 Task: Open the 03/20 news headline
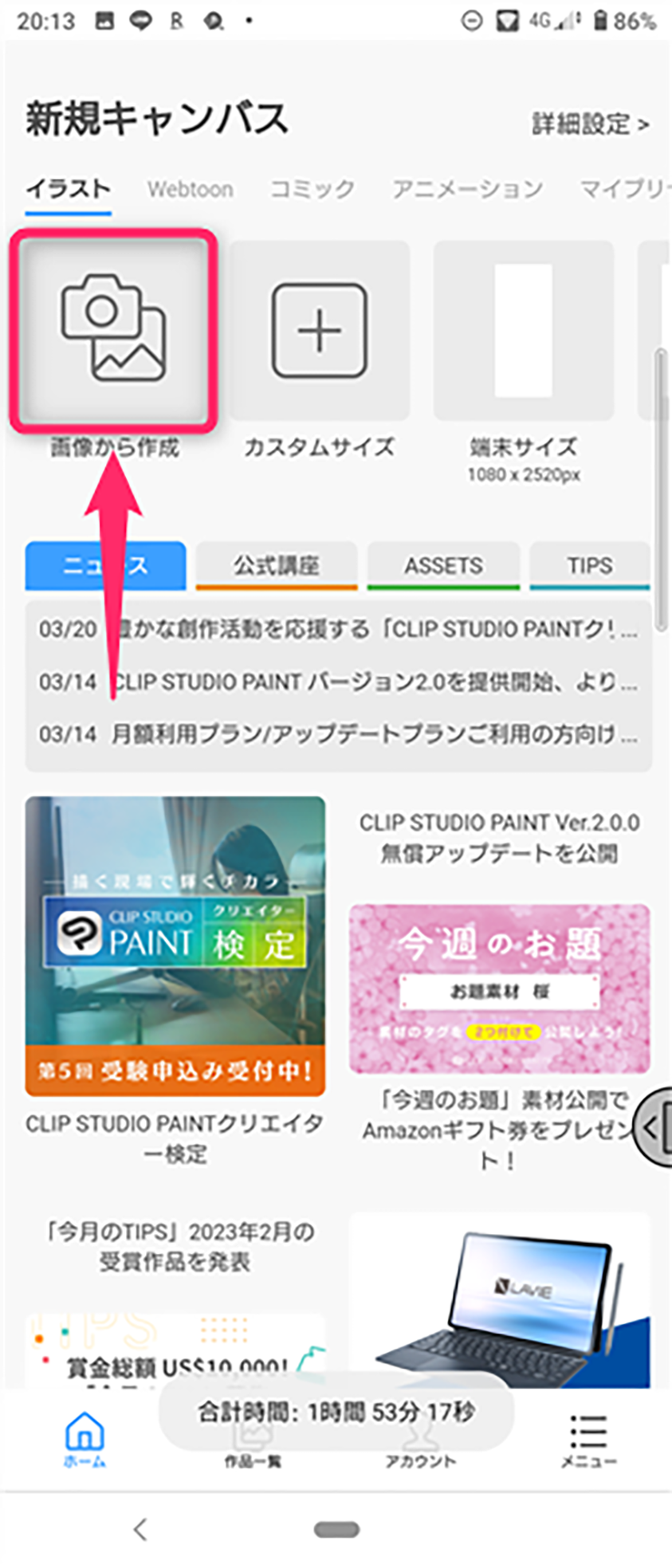[338, 629]
